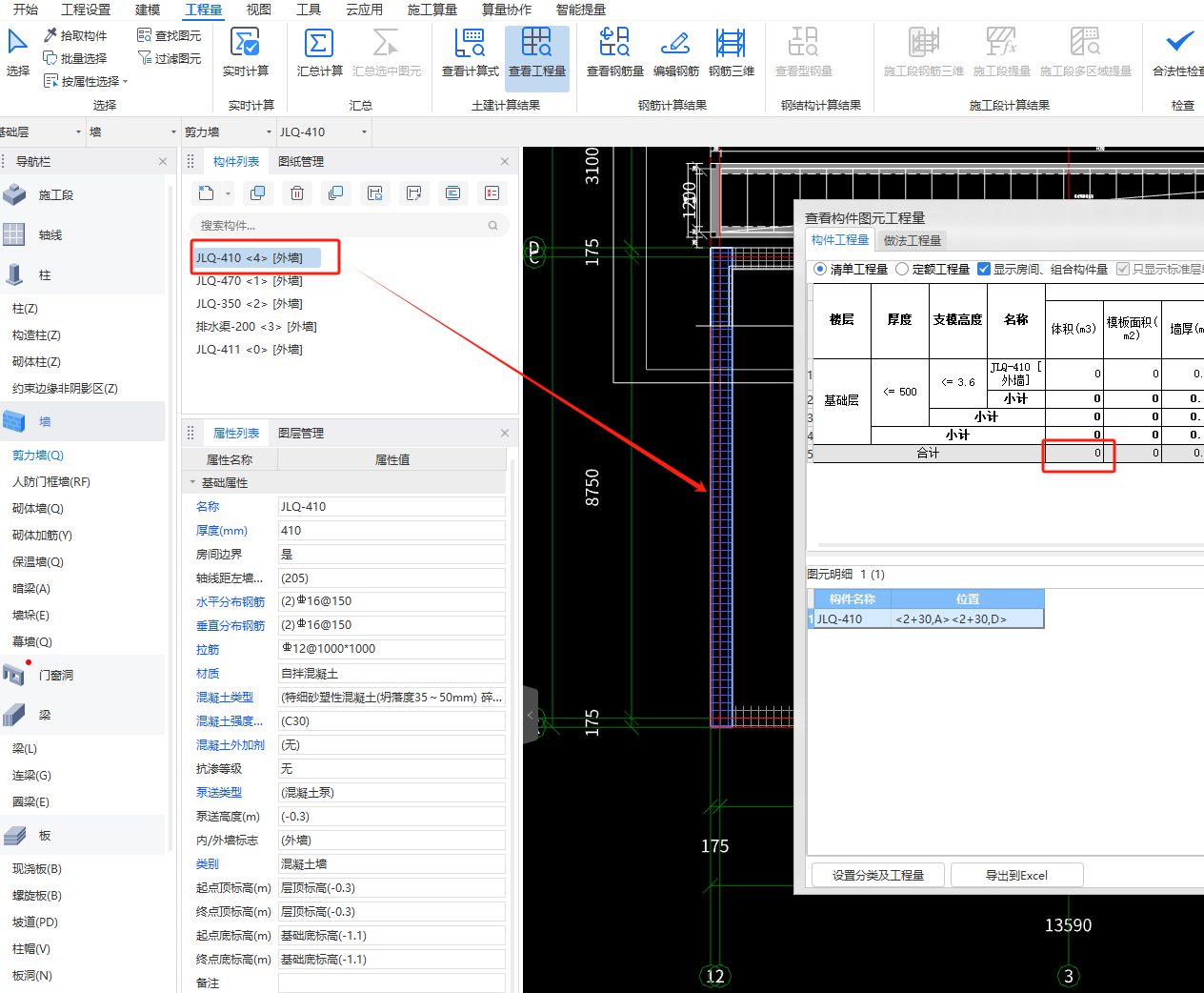Open the 门窗洞 category in navigation
Screen dimensions: 1204x993
coord(84,676)
